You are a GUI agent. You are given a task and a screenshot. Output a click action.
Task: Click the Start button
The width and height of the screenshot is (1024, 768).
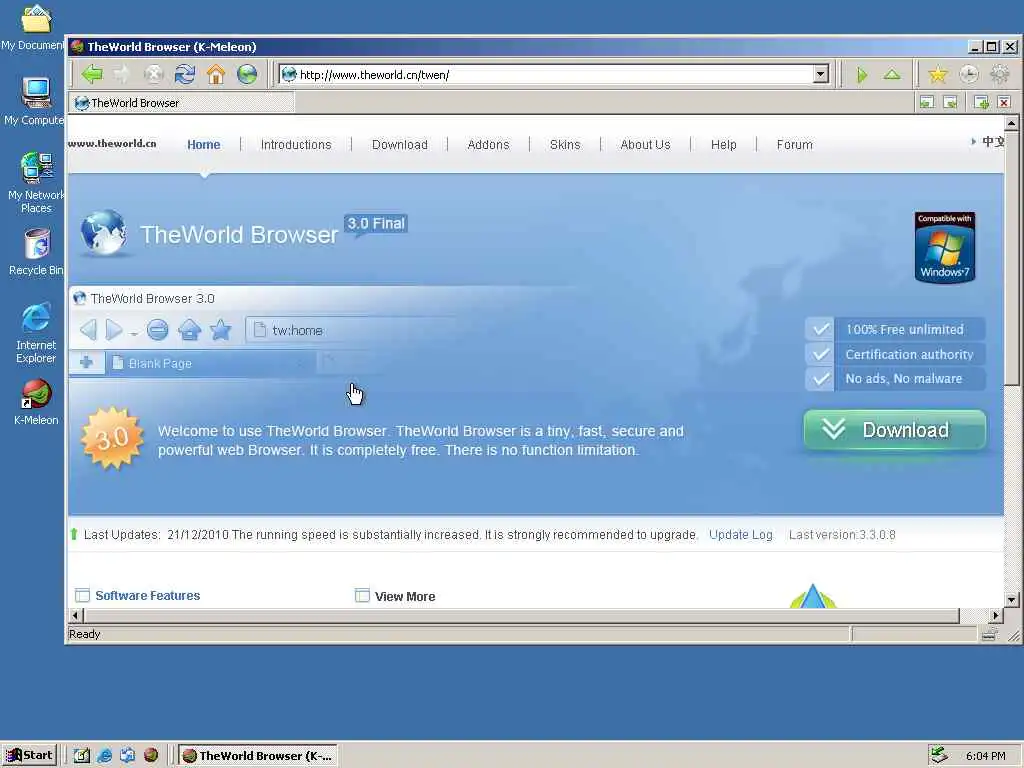(x=29, y=755)
